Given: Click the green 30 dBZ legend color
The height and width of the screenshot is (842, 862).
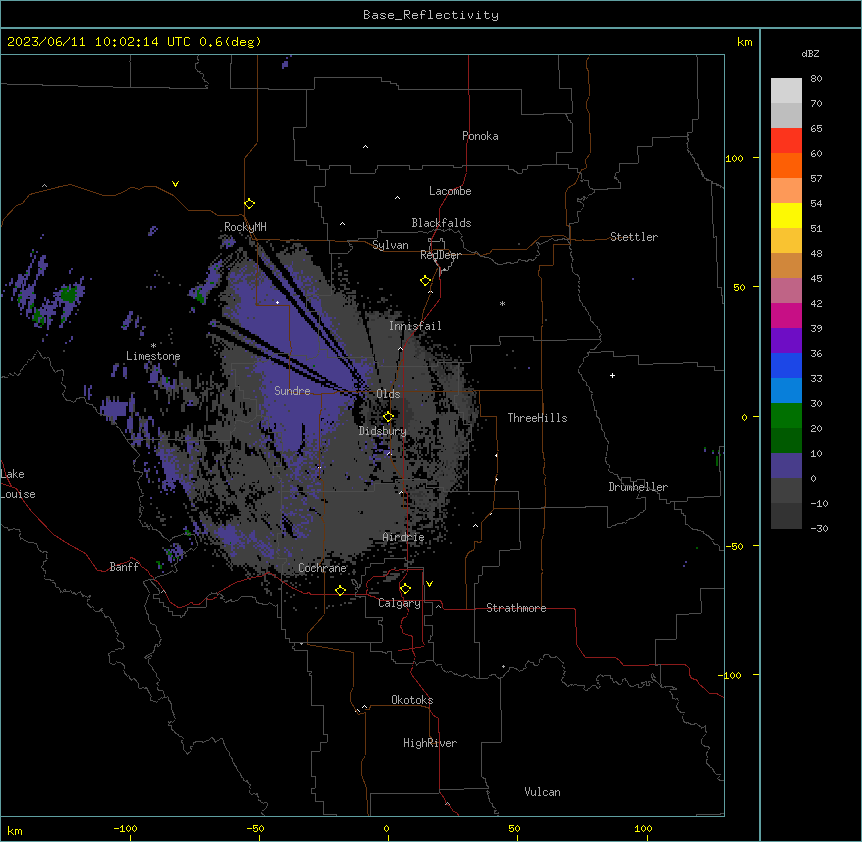Looking at the screenshot, I should pos(786,416).
